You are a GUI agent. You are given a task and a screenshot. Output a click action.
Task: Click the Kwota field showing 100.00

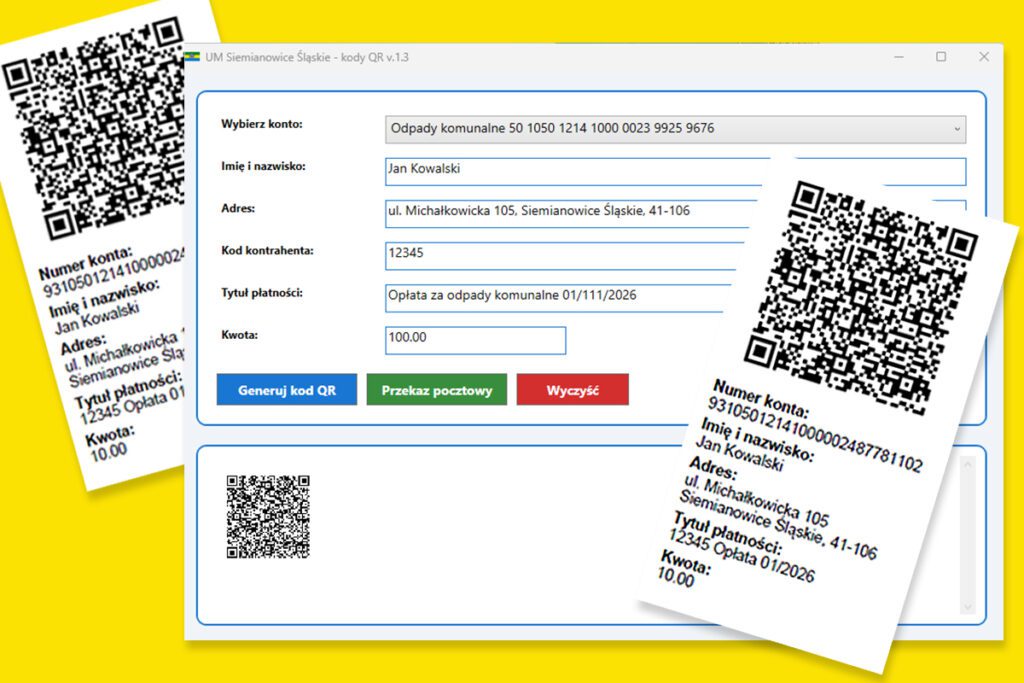point(475,340)
